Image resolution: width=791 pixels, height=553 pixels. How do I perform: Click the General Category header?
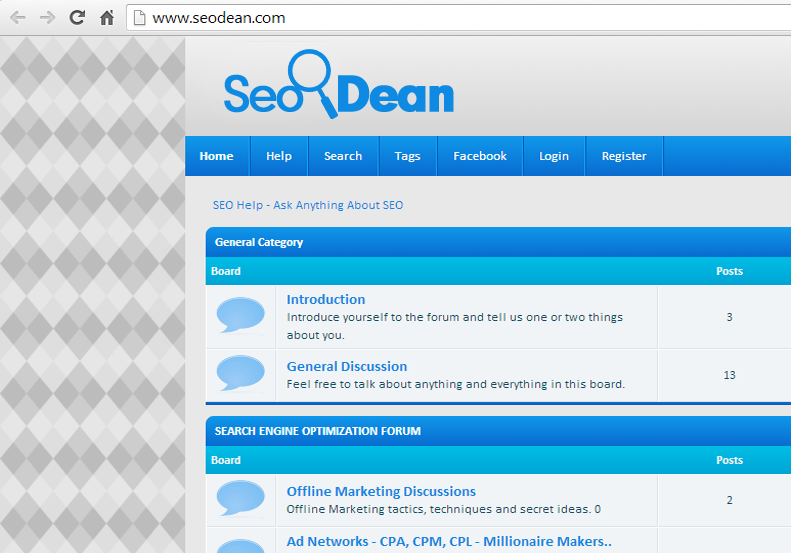[259, 242]
